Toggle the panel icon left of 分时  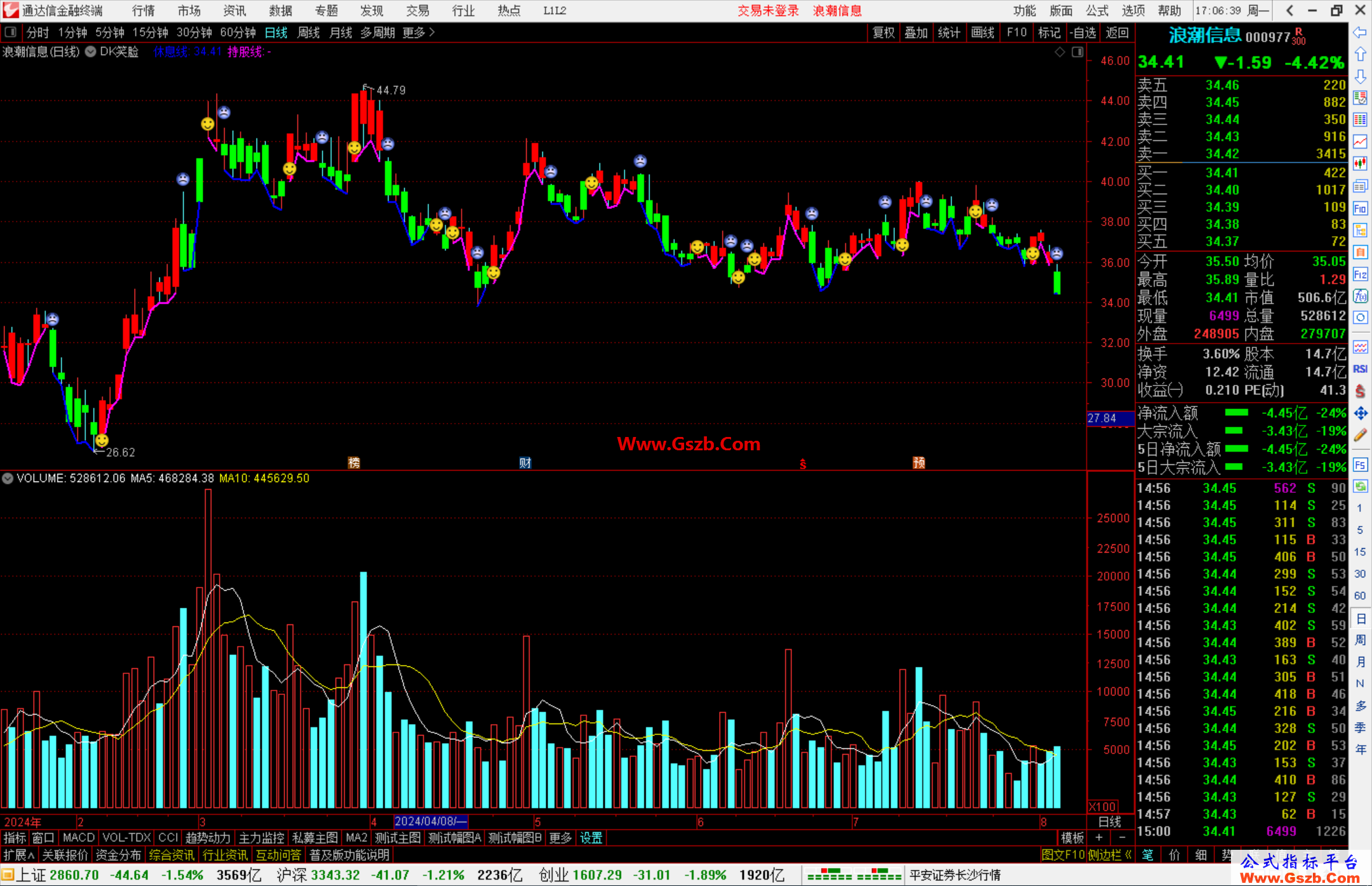pyautogui.click(x=11, y=32)
